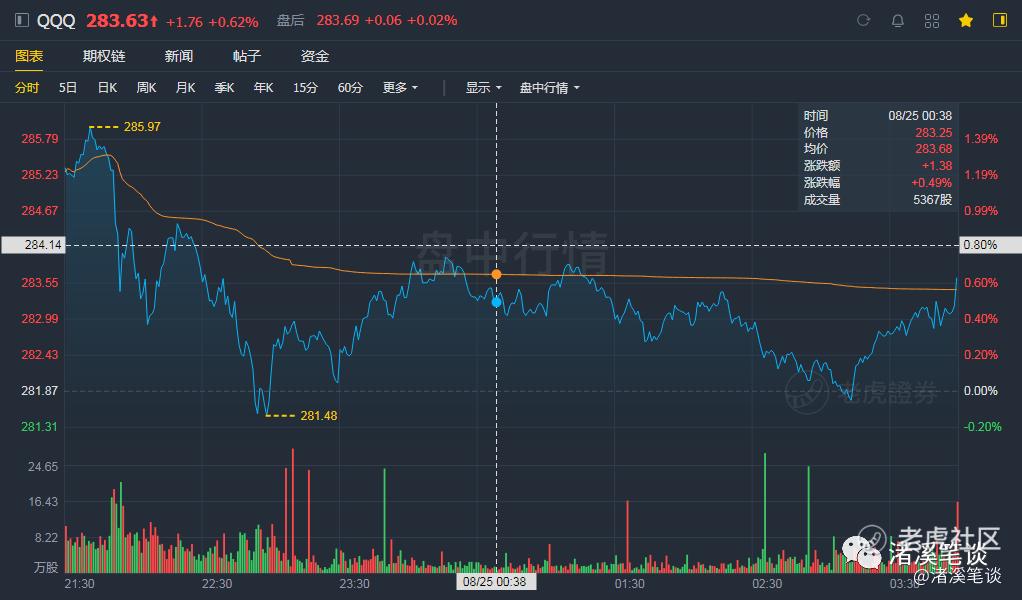Click the 均价 value 283.68 in tooltip
Screen dimensions: 1022x600
coord(933,149)
